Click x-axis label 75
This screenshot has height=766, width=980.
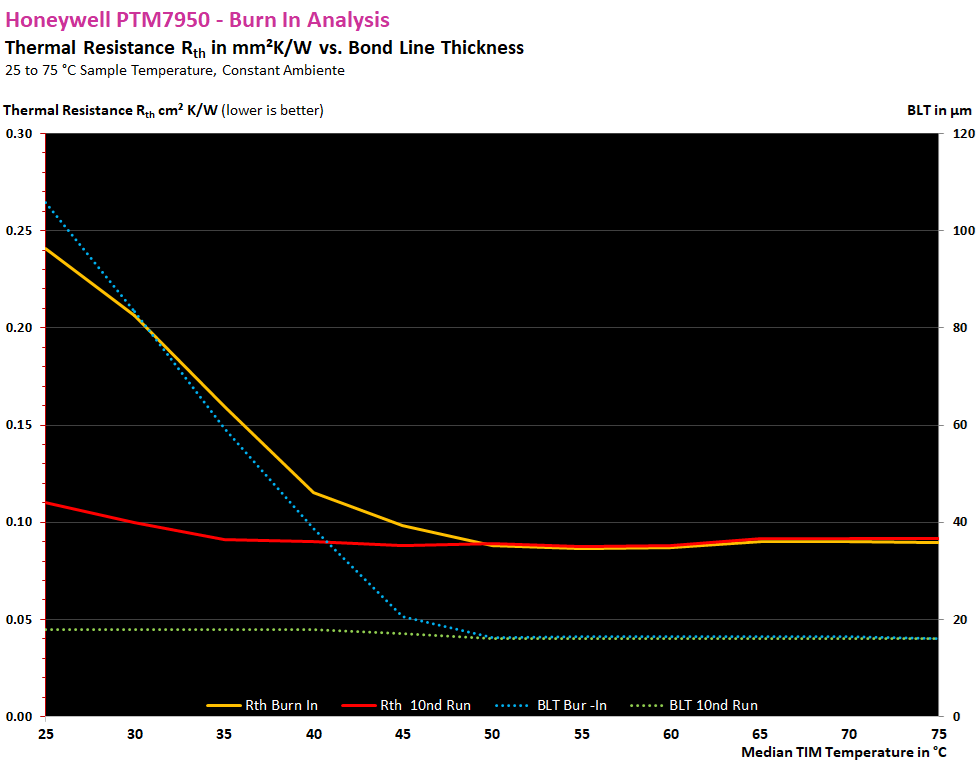(x=938, y=734)
